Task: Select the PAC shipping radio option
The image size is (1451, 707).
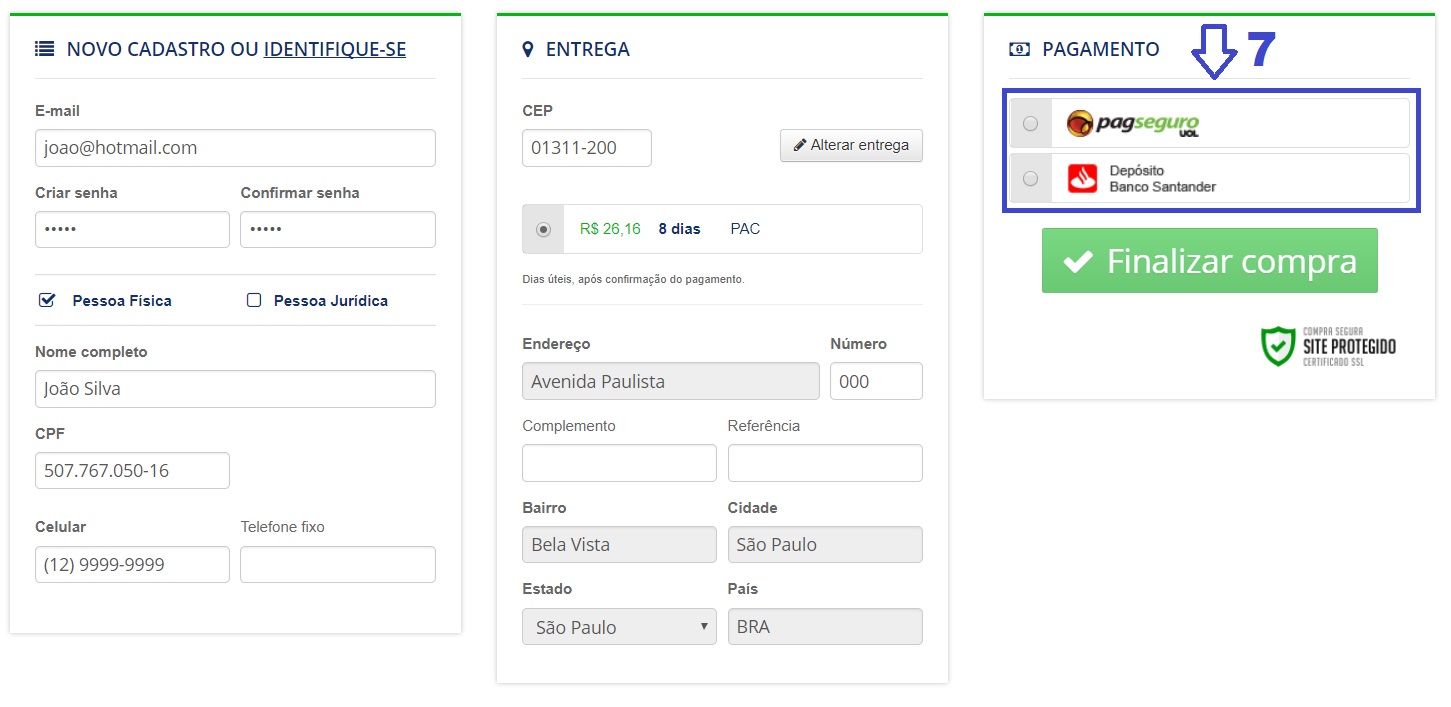Action: [x=543, y=229]
